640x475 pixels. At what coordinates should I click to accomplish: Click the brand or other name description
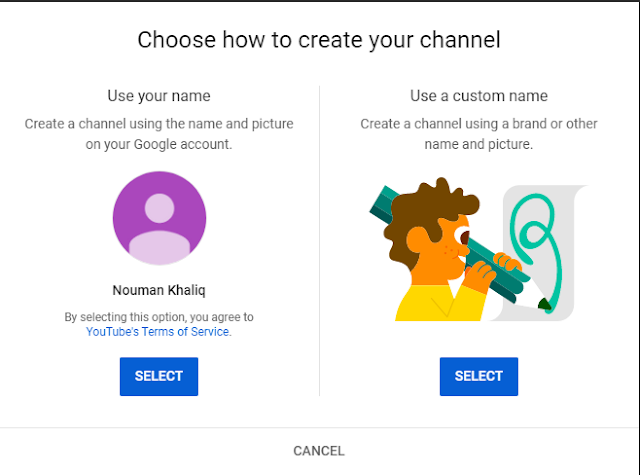(x=479, y=134)
